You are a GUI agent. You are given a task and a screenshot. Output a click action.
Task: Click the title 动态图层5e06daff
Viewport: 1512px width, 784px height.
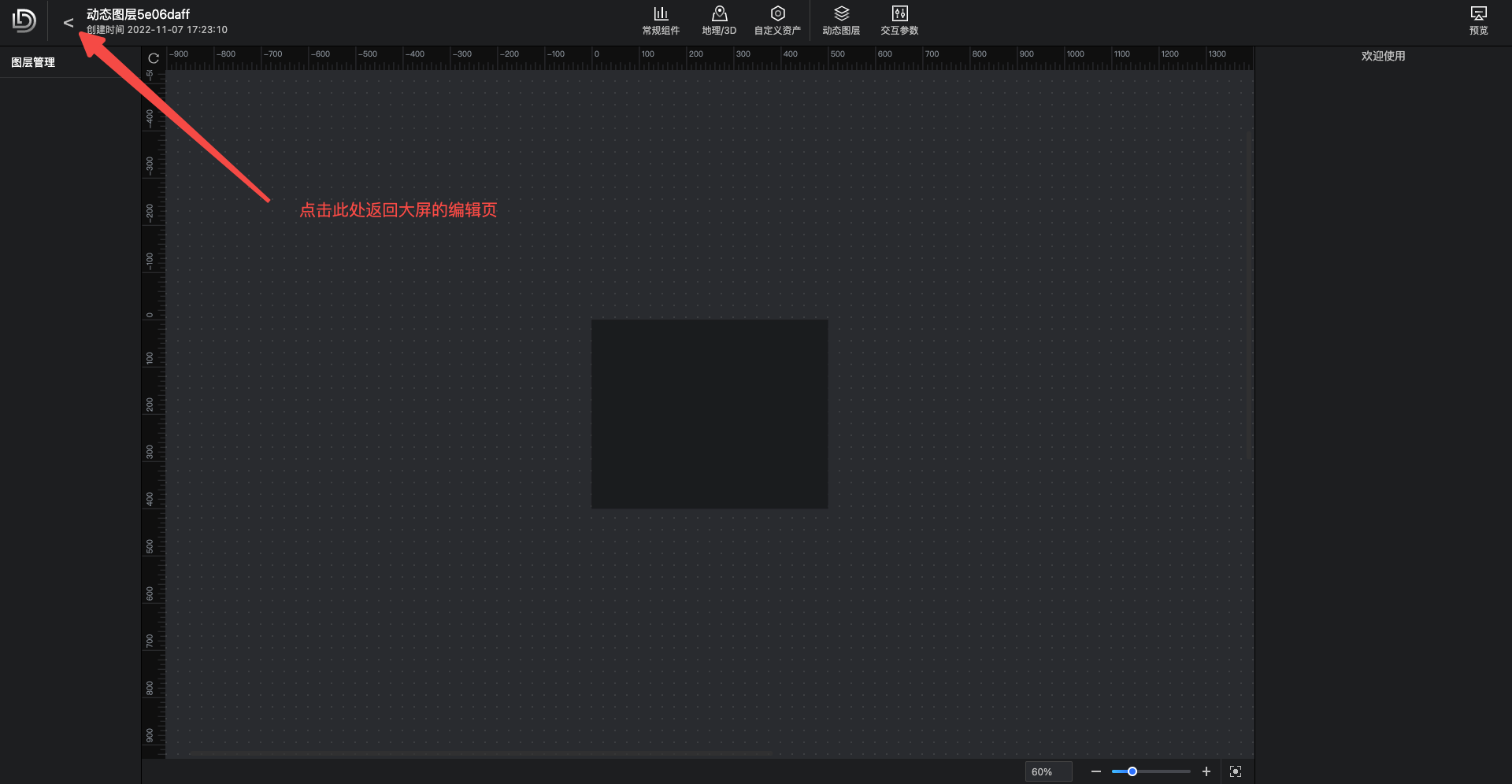[138, 14]
